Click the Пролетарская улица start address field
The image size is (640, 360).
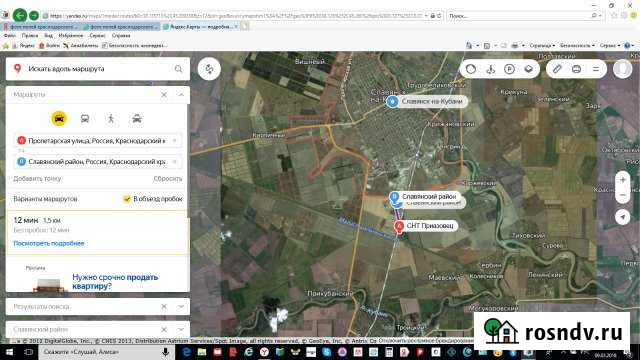98,141
